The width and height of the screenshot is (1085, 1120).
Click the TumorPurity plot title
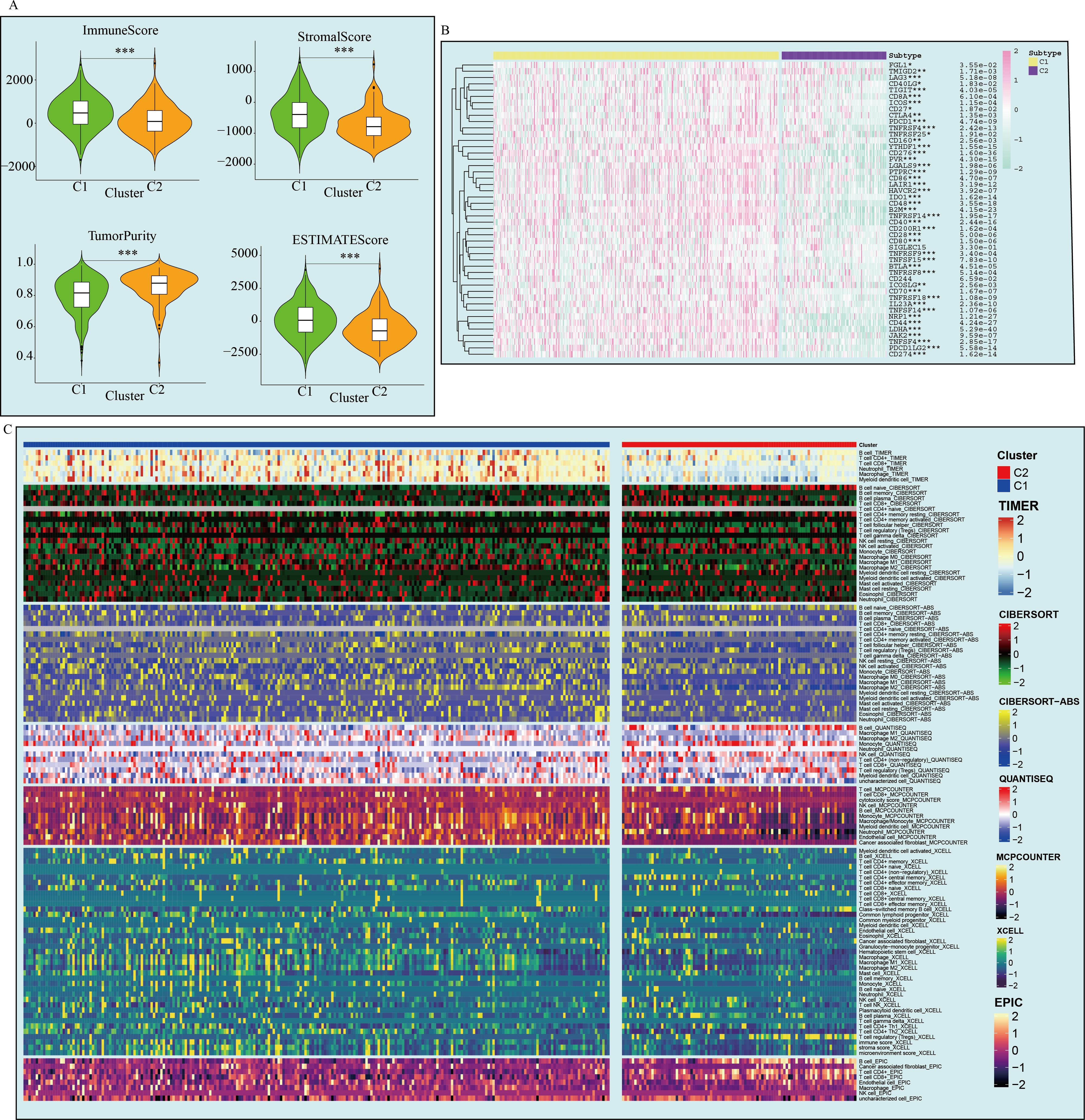[122, 235]
